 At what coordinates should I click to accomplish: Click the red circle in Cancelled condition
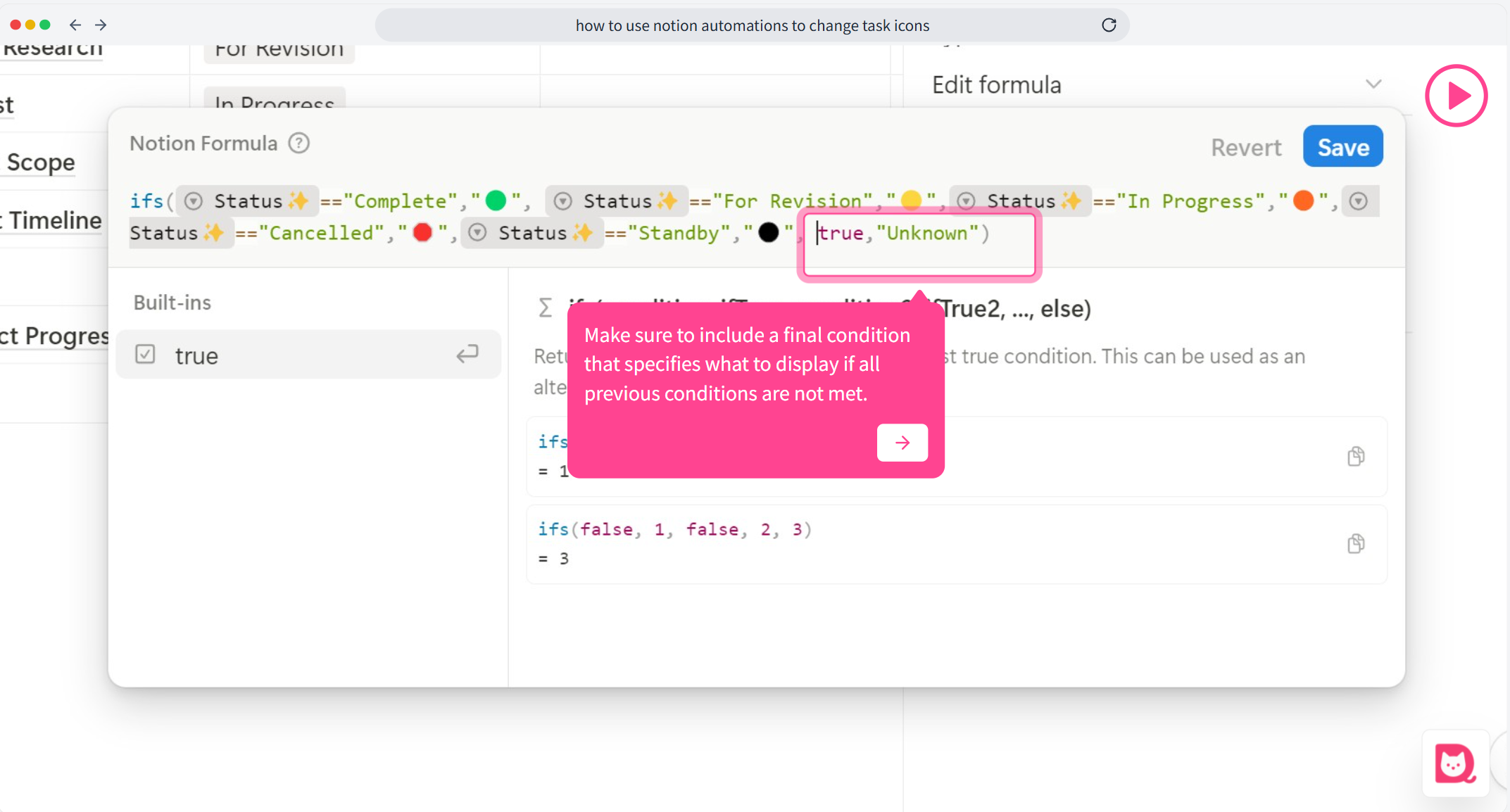pyautogui.click(x=422, y=232)
